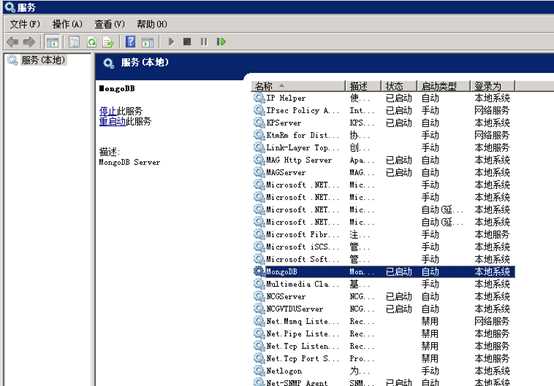Select the Net.Tcp Listen... service name
This screenshot has height=386, width=554.
point(303,346)
